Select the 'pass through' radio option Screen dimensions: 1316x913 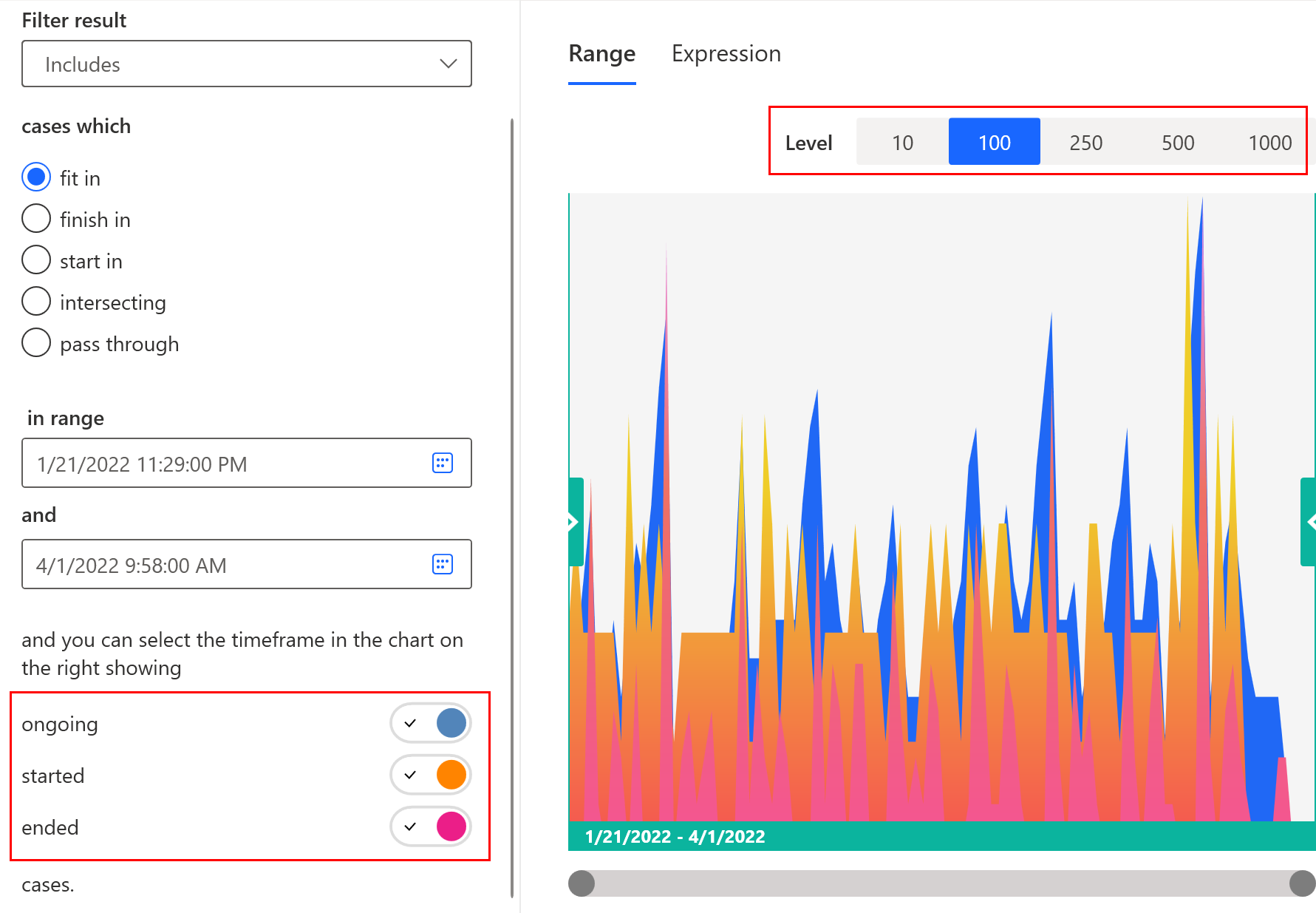(x=36, y=343)
